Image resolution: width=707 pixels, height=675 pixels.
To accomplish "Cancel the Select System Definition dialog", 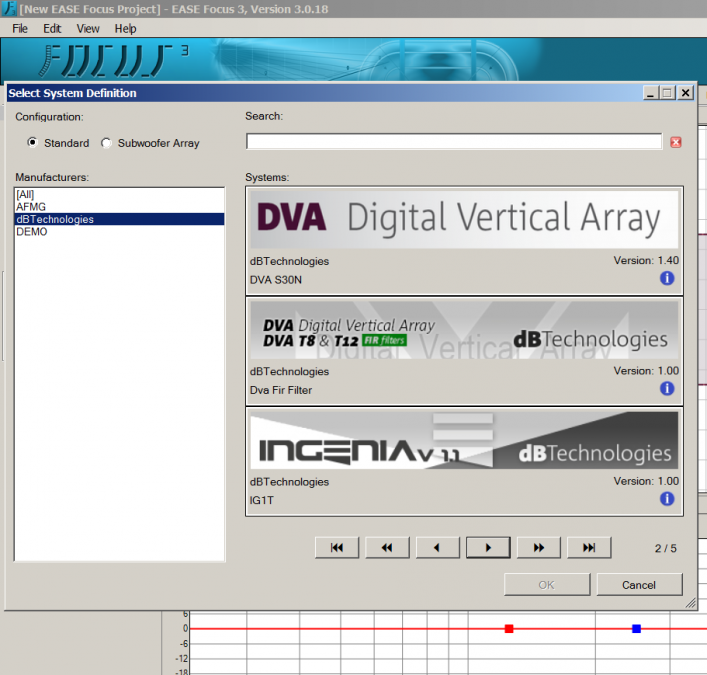I will pos(639,585).
